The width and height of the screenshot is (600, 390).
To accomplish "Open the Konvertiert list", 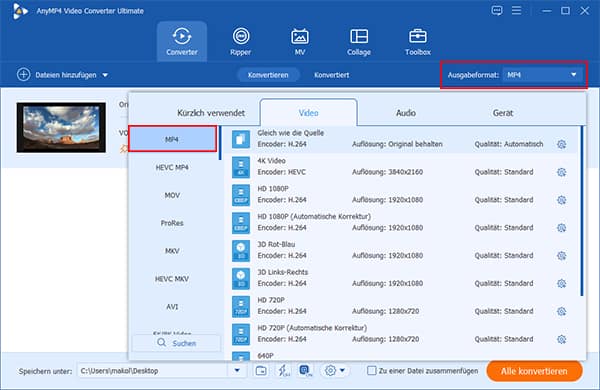I will click(x=331, y=75).
